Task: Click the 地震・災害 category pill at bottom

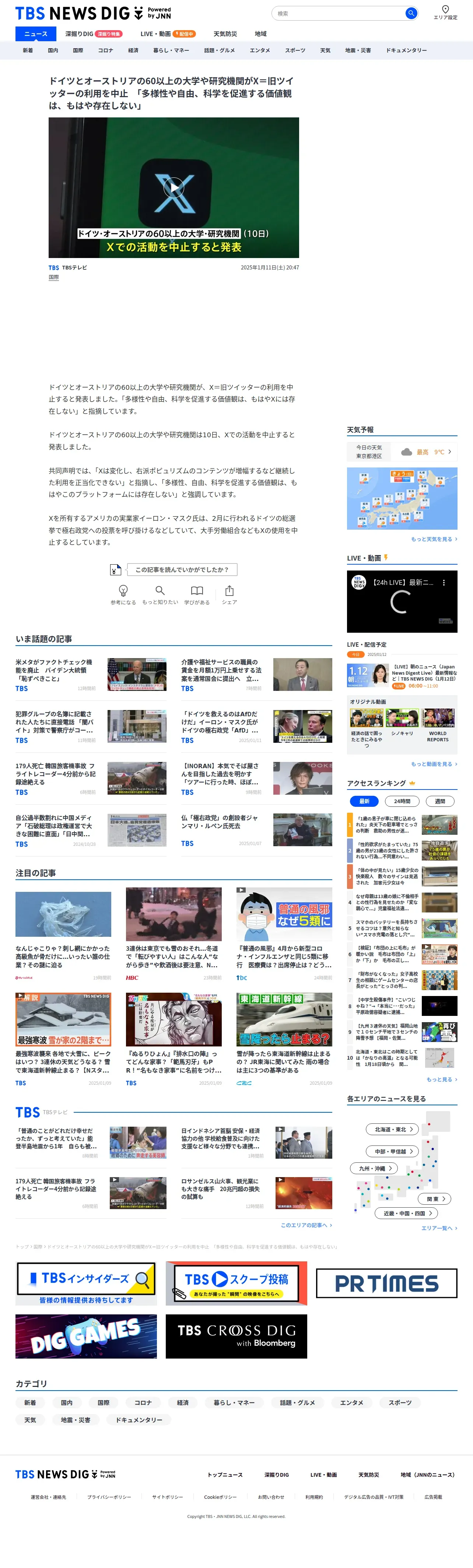Action: [76, 1420]
